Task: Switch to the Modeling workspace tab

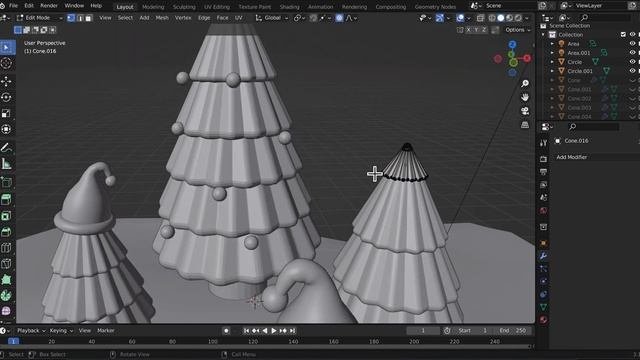Action: coord(153,7)
